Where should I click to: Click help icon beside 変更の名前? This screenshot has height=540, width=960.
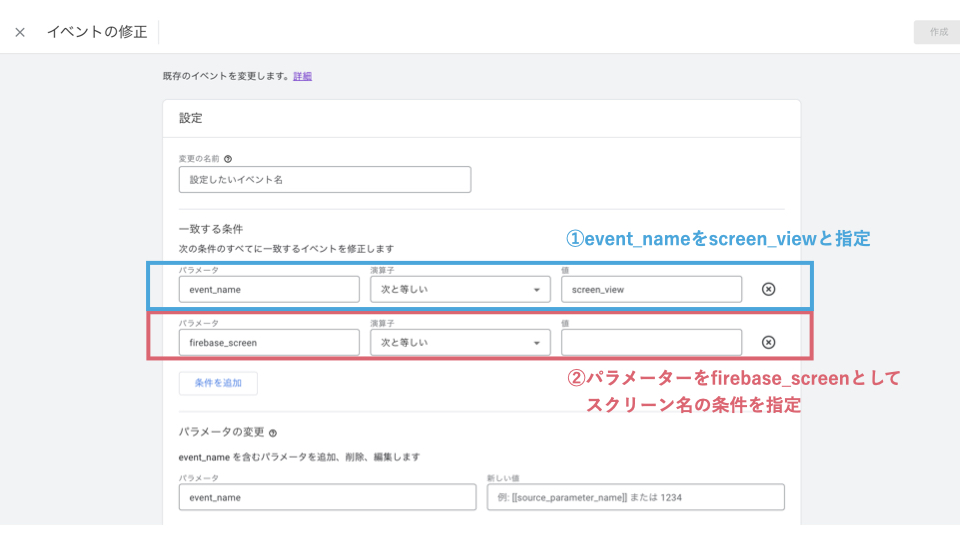pos(228,159)
